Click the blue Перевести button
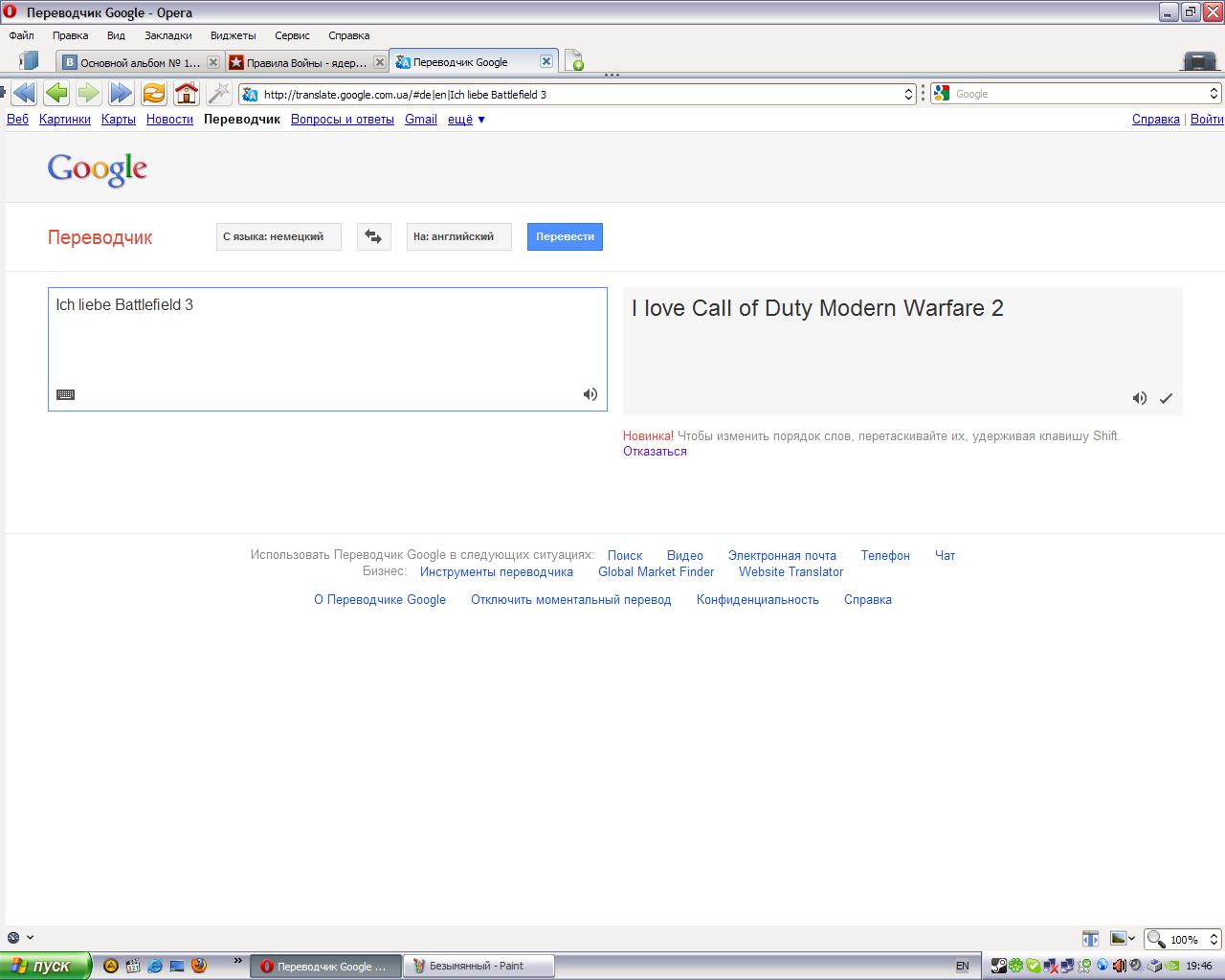The image size is (1225, 980). point(565,236)
